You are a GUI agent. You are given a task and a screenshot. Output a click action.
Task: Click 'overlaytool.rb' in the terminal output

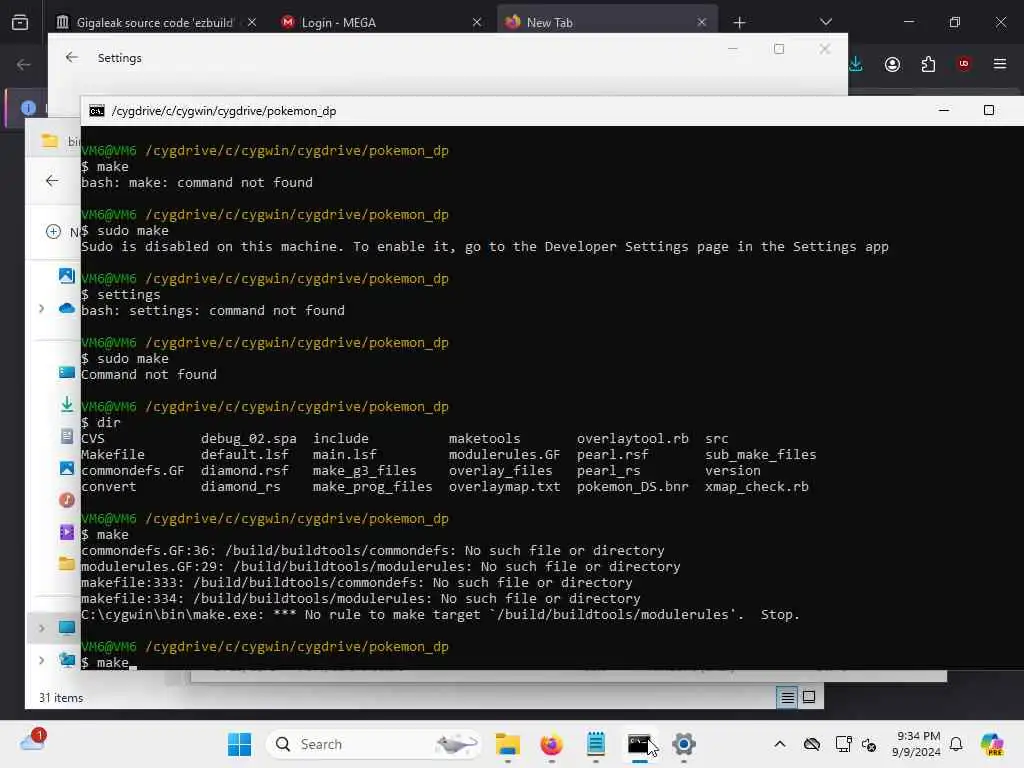632,439
